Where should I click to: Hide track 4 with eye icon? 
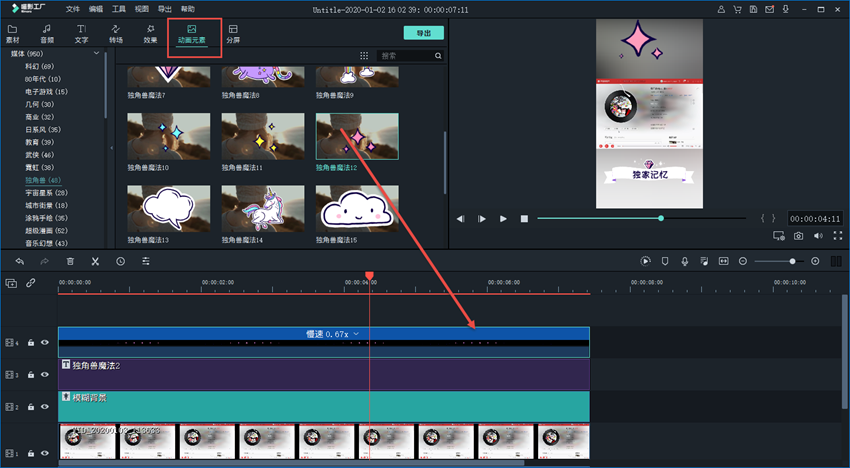pos(45,343)
